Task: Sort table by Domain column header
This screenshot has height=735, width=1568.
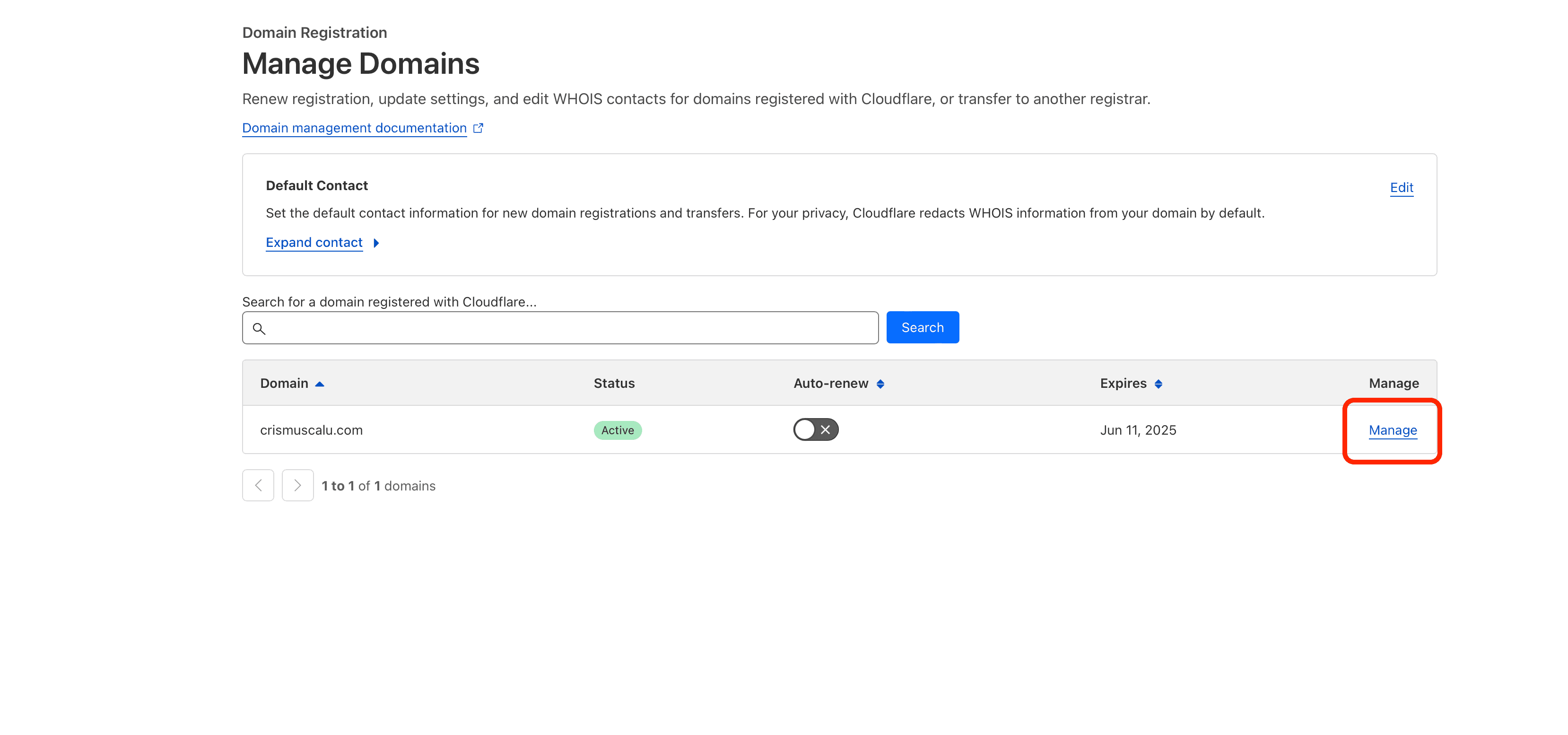Action: coord(284,383)
